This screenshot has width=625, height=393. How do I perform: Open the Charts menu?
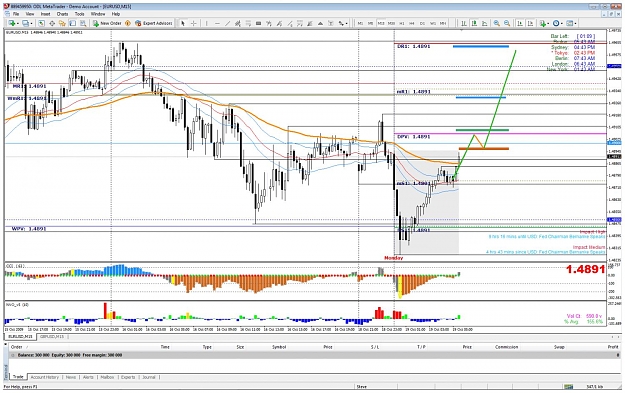63,14
